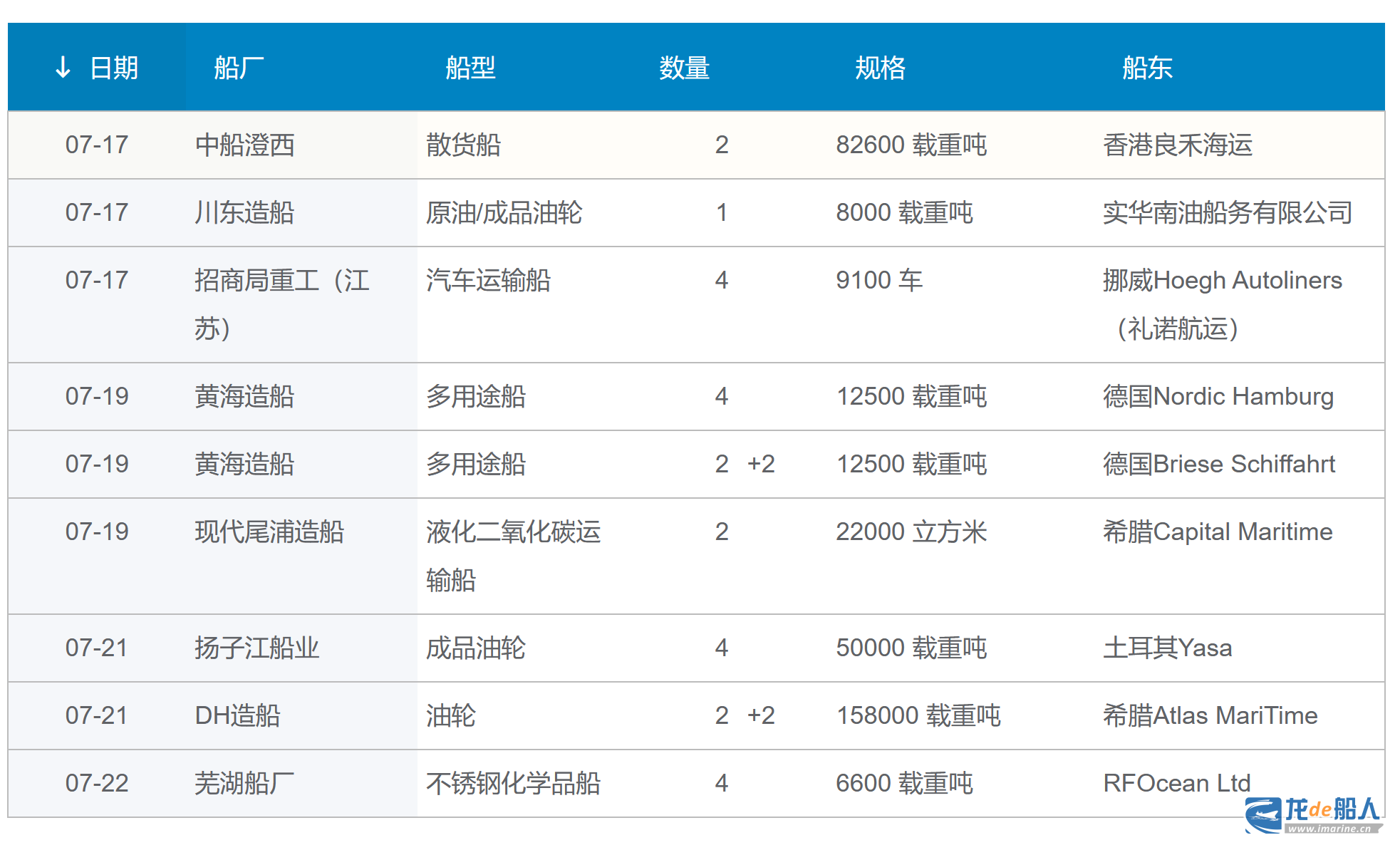Click the 22000 立方米 specification cell
The width and height of the screenshot is (1400, 850).
pos(911,532)
